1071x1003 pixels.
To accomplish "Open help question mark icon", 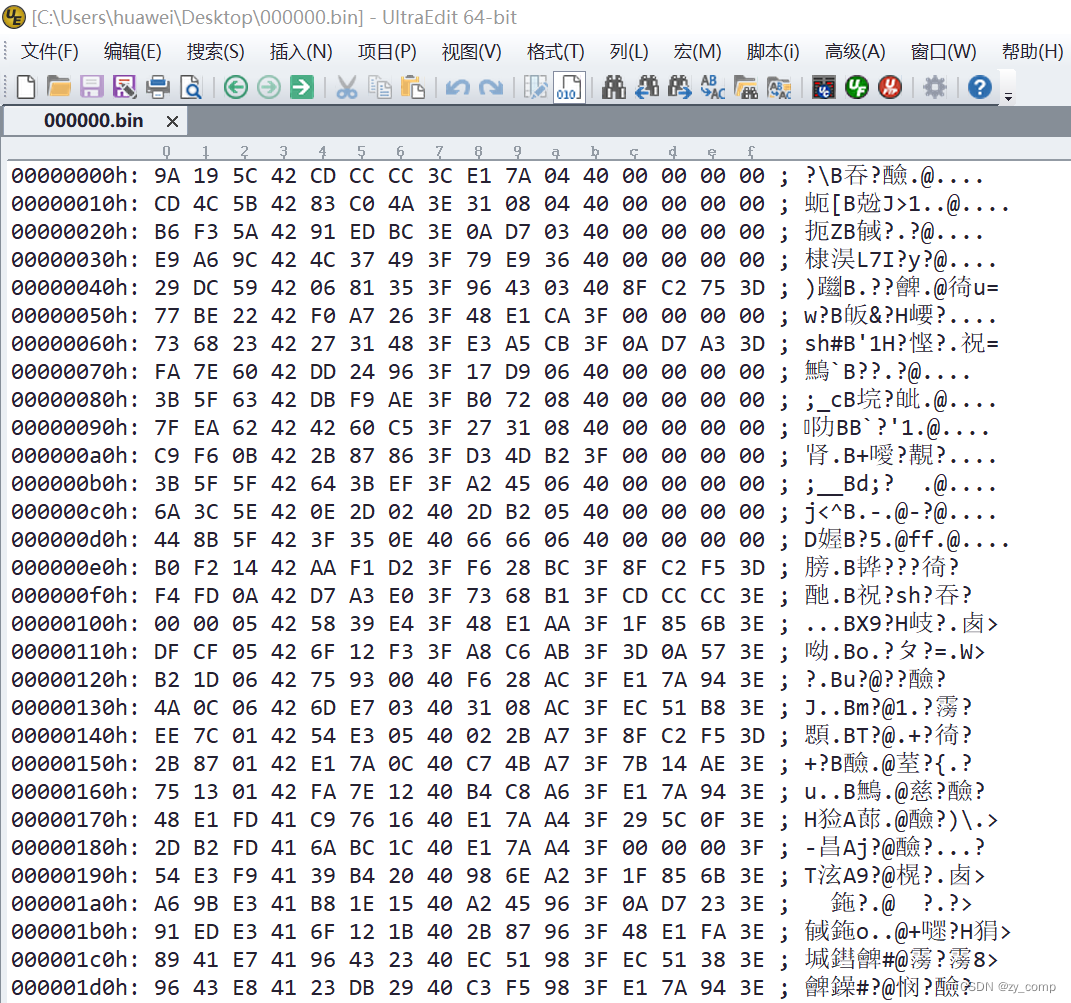I will pos(979,87).
